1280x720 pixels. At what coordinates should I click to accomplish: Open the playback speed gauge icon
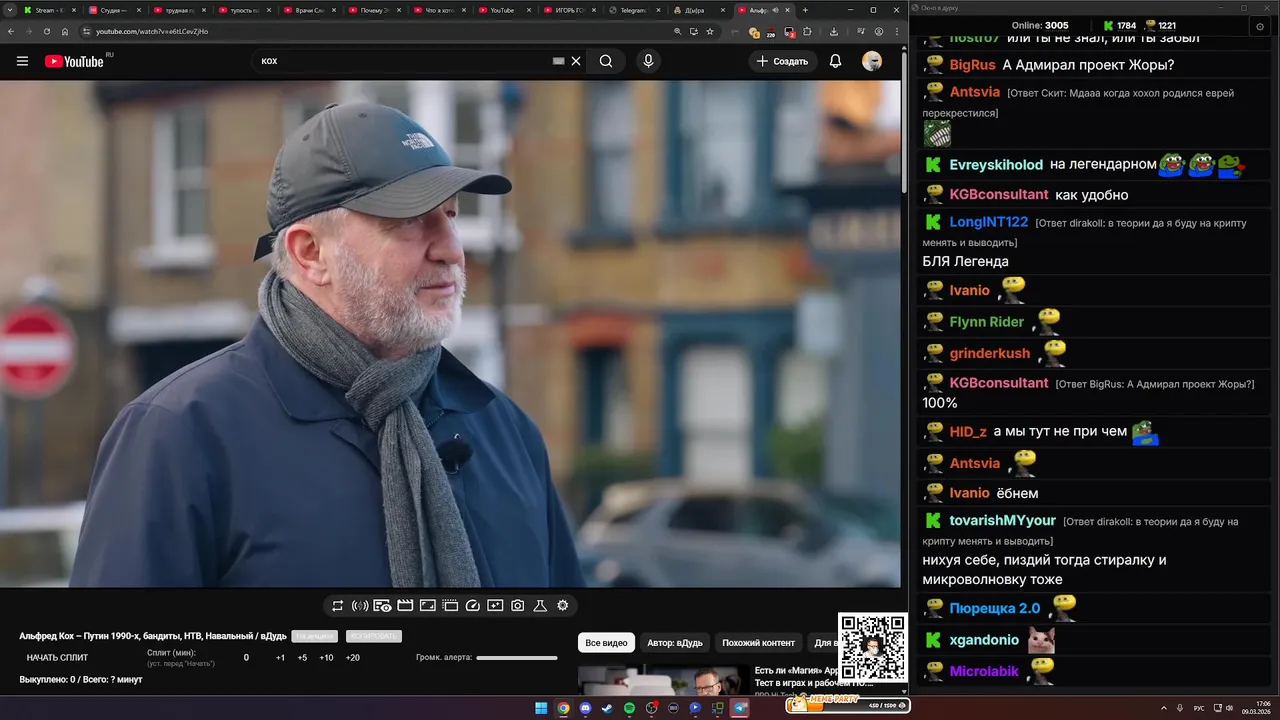pos(473,606)
